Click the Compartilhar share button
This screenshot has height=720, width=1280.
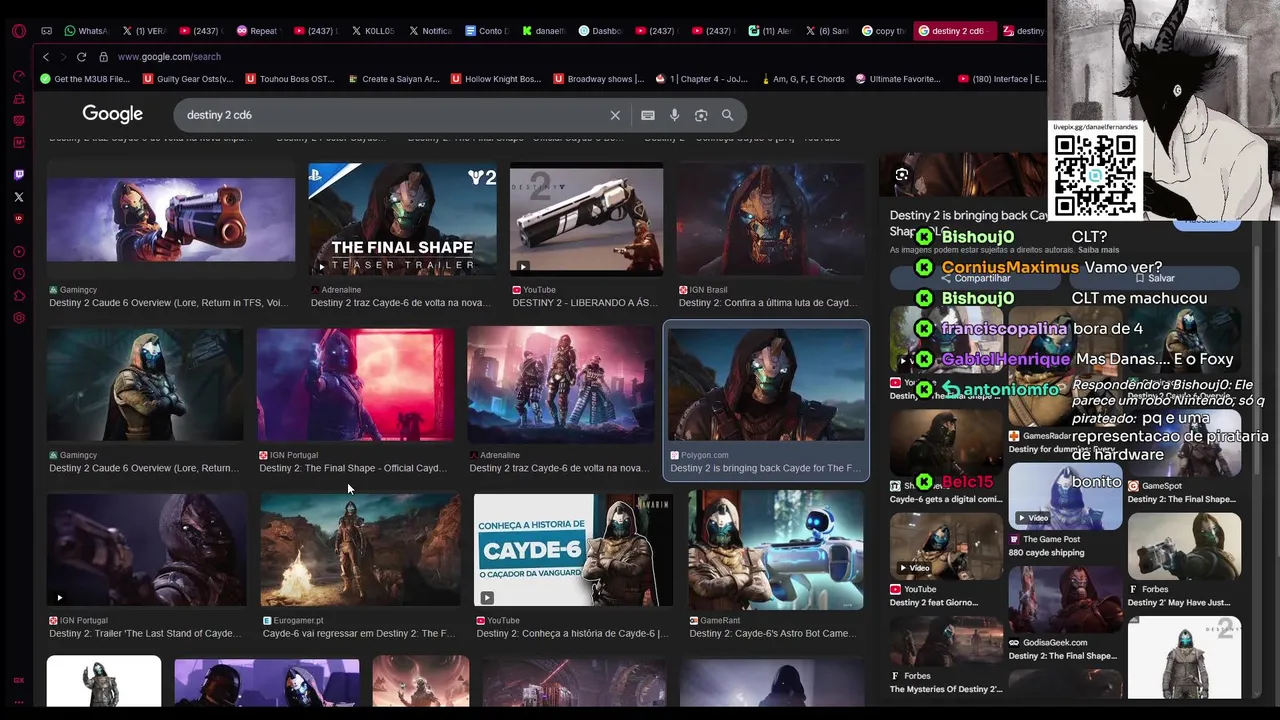[x=975, y=278]
